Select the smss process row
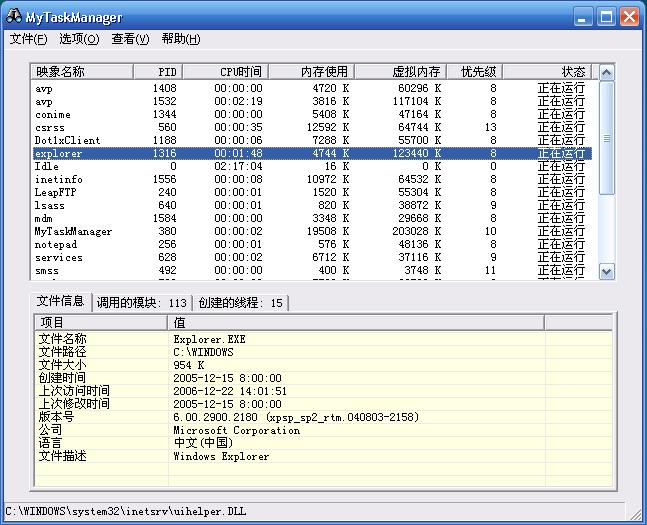The height and width of the screenshot is (525, 647). (312, 271)
